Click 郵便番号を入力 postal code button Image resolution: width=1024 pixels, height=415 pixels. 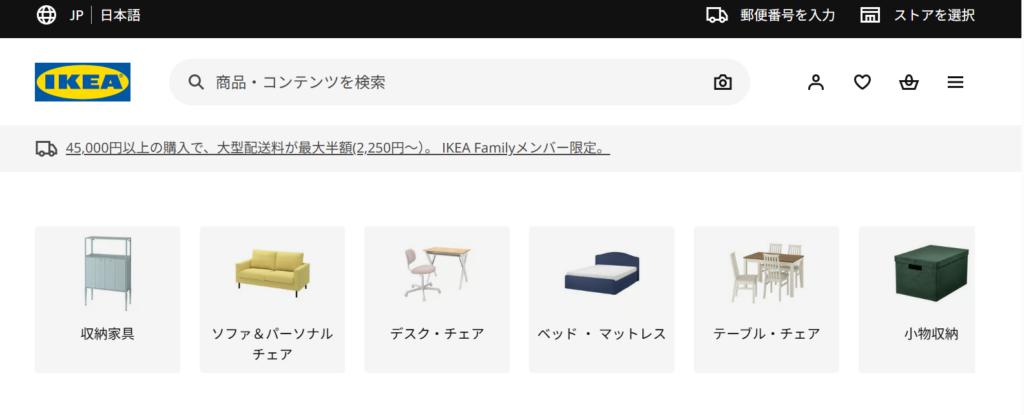pos(771,15)
